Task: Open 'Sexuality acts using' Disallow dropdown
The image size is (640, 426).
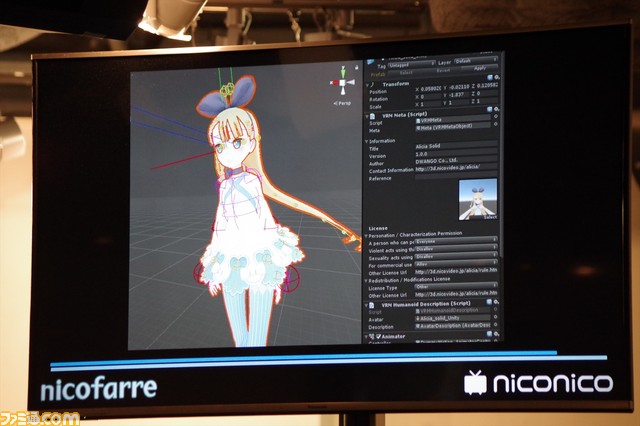Action: click(x=456, y=256)
